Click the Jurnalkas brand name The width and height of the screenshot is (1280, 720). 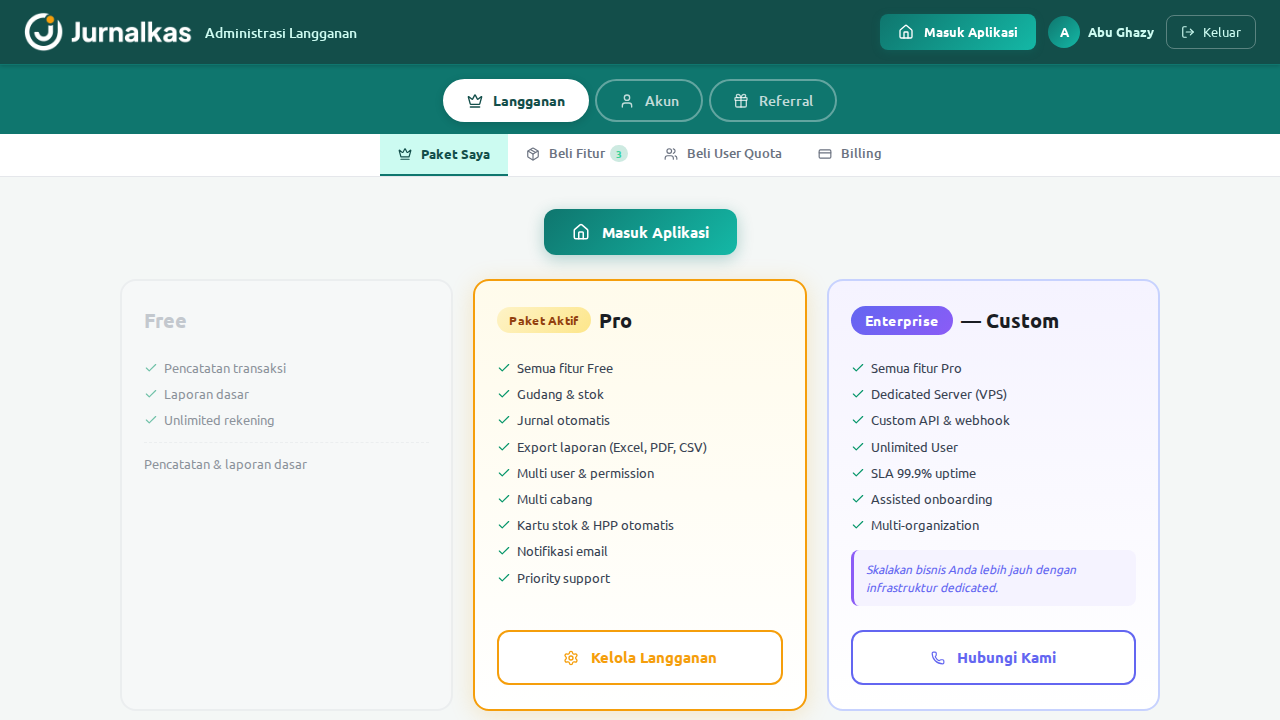tap(131, 32)
